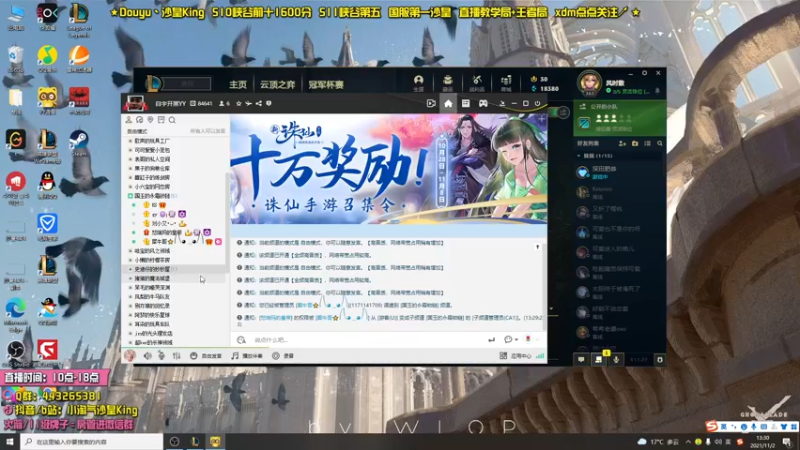Click the location pin icon above YY channel tree
The height and width of the screenshot is (450, 800).
coord(150,120)
